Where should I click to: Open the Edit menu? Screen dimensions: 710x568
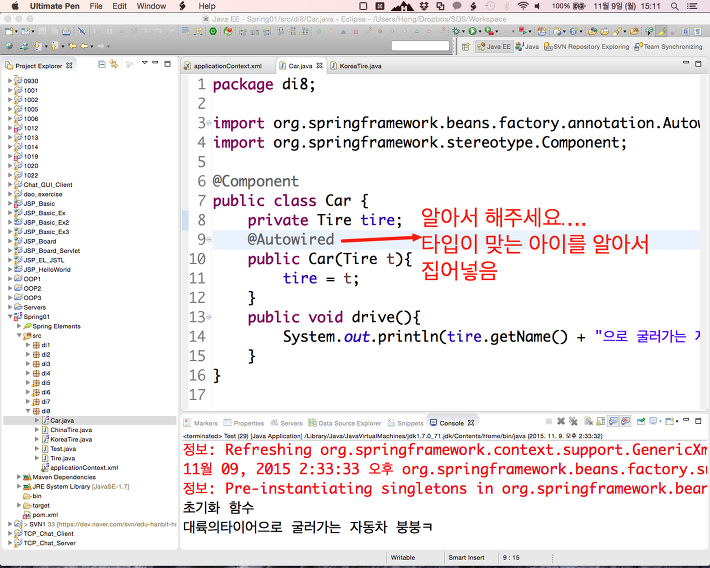(120, 6)
